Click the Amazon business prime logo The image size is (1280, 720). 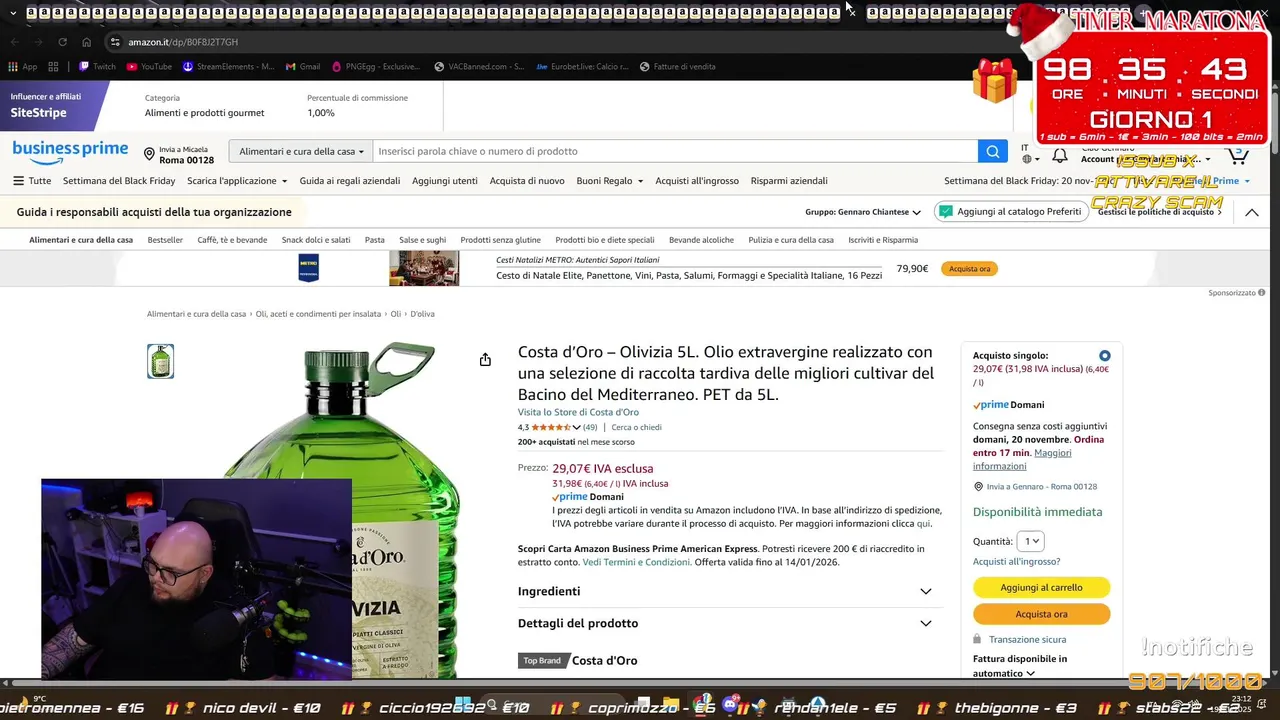coord(70,151)
